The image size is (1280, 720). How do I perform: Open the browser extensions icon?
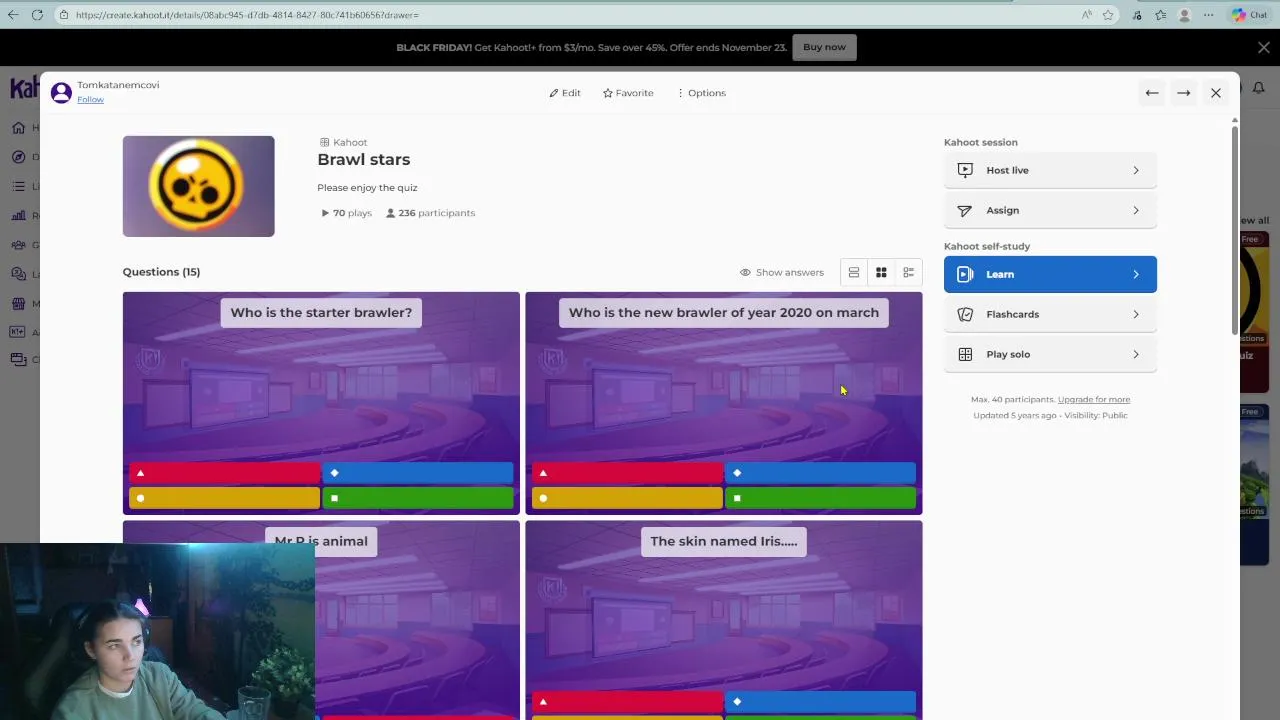1137,15
